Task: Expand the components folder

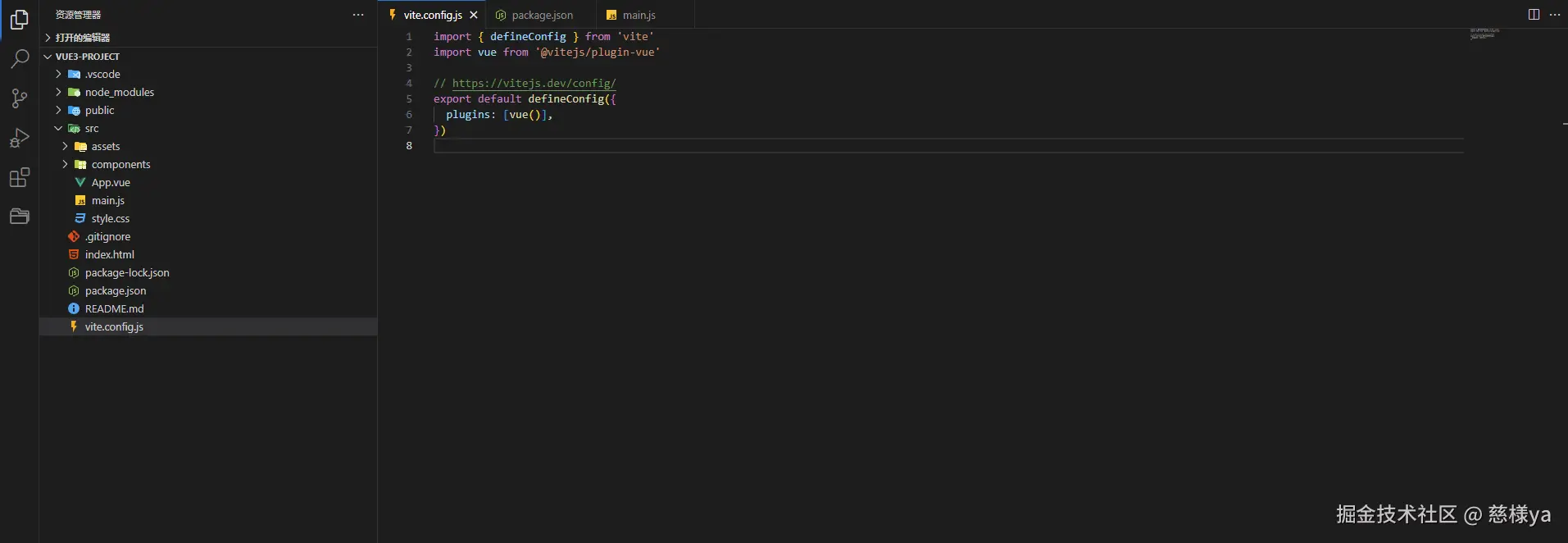Action: [x=65, y=164]
